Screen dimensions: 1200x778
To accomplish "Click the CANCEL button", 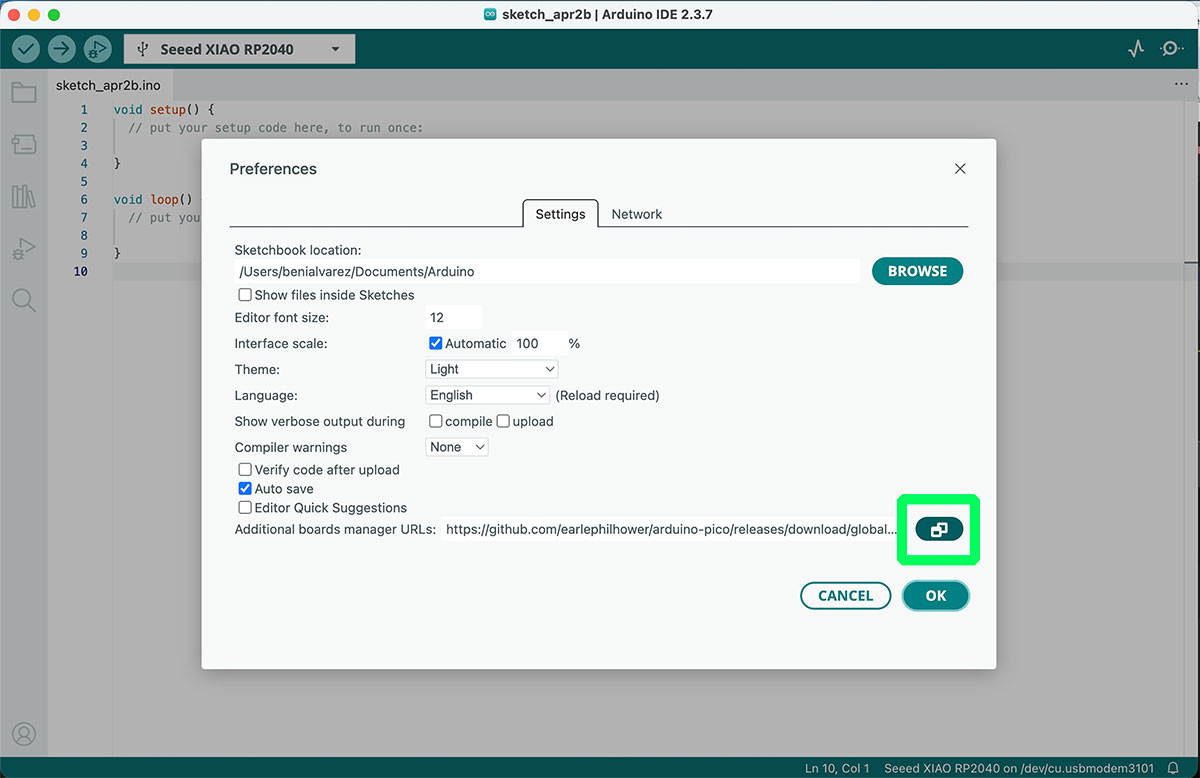I will tap(845, 596).
